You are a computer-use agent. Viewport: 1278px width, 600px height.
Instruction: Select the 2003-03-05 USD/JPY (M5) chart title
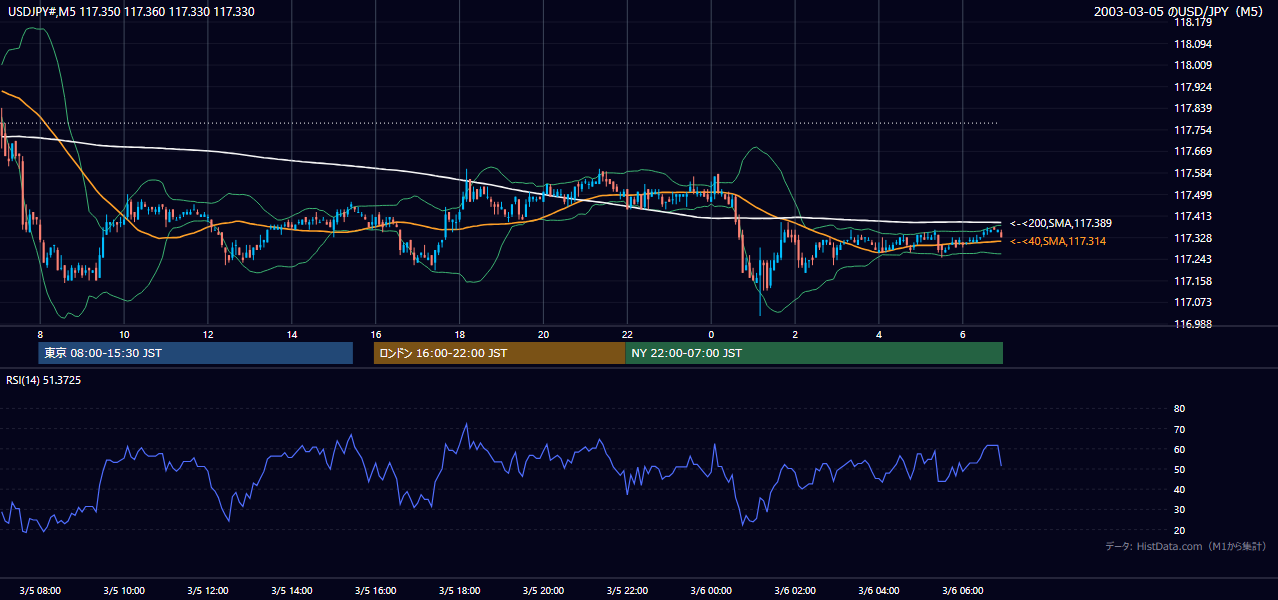[x=1179, y=11]
